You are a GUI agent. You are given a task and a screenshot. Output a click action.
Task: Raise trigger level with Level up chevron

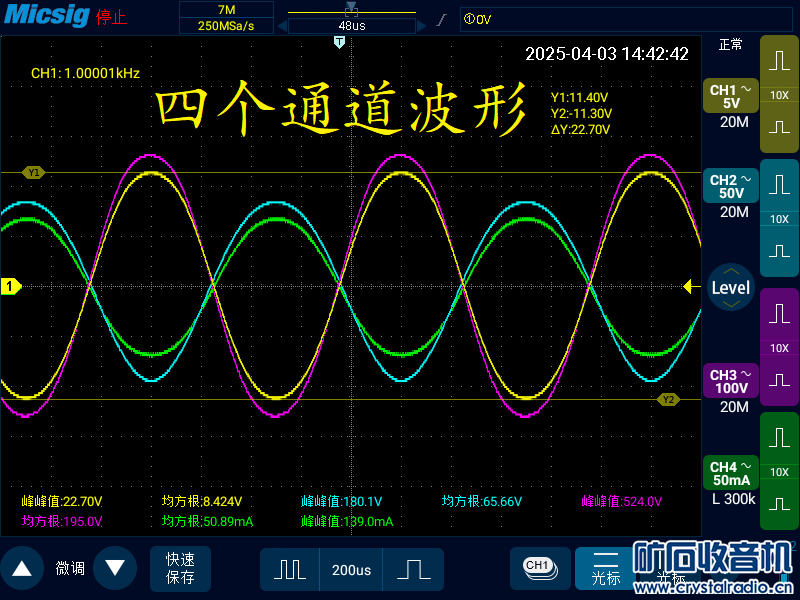731,271
